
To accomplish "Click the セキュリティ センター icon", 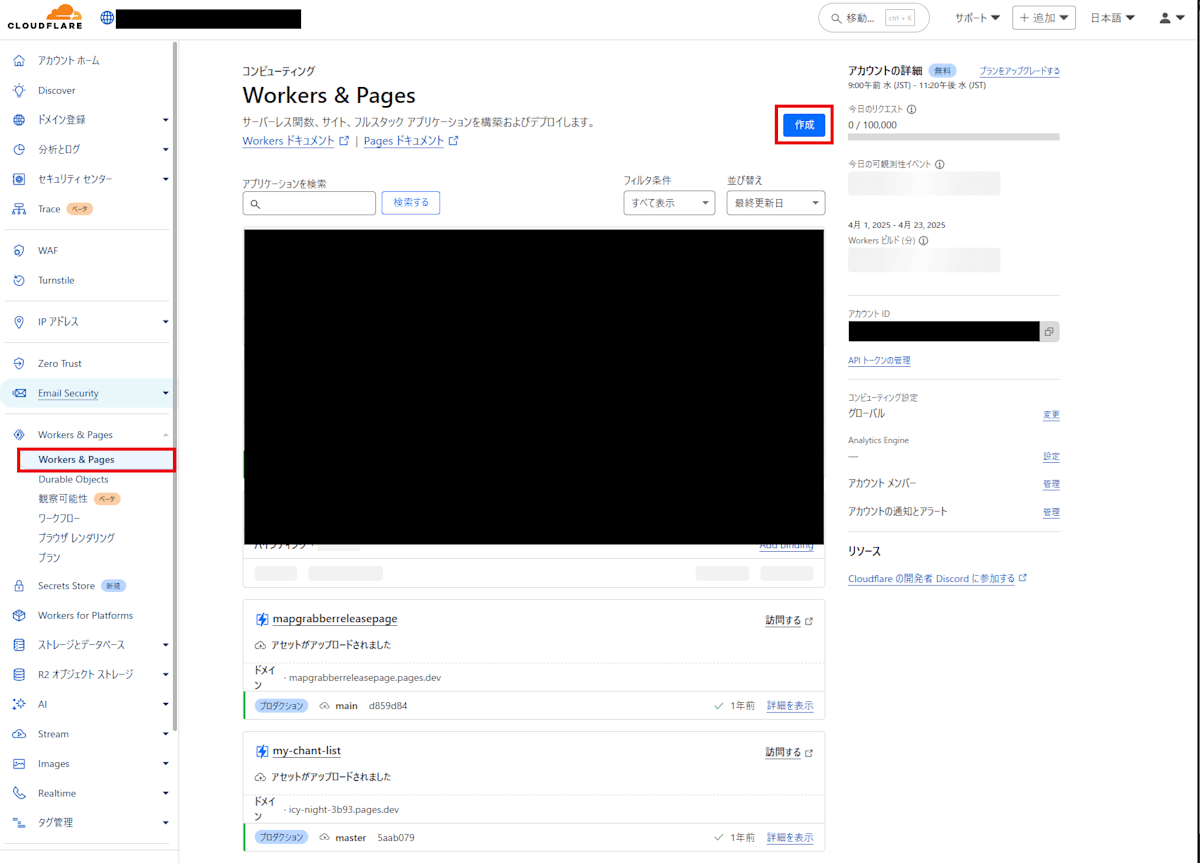I will [x=19, y=179].
